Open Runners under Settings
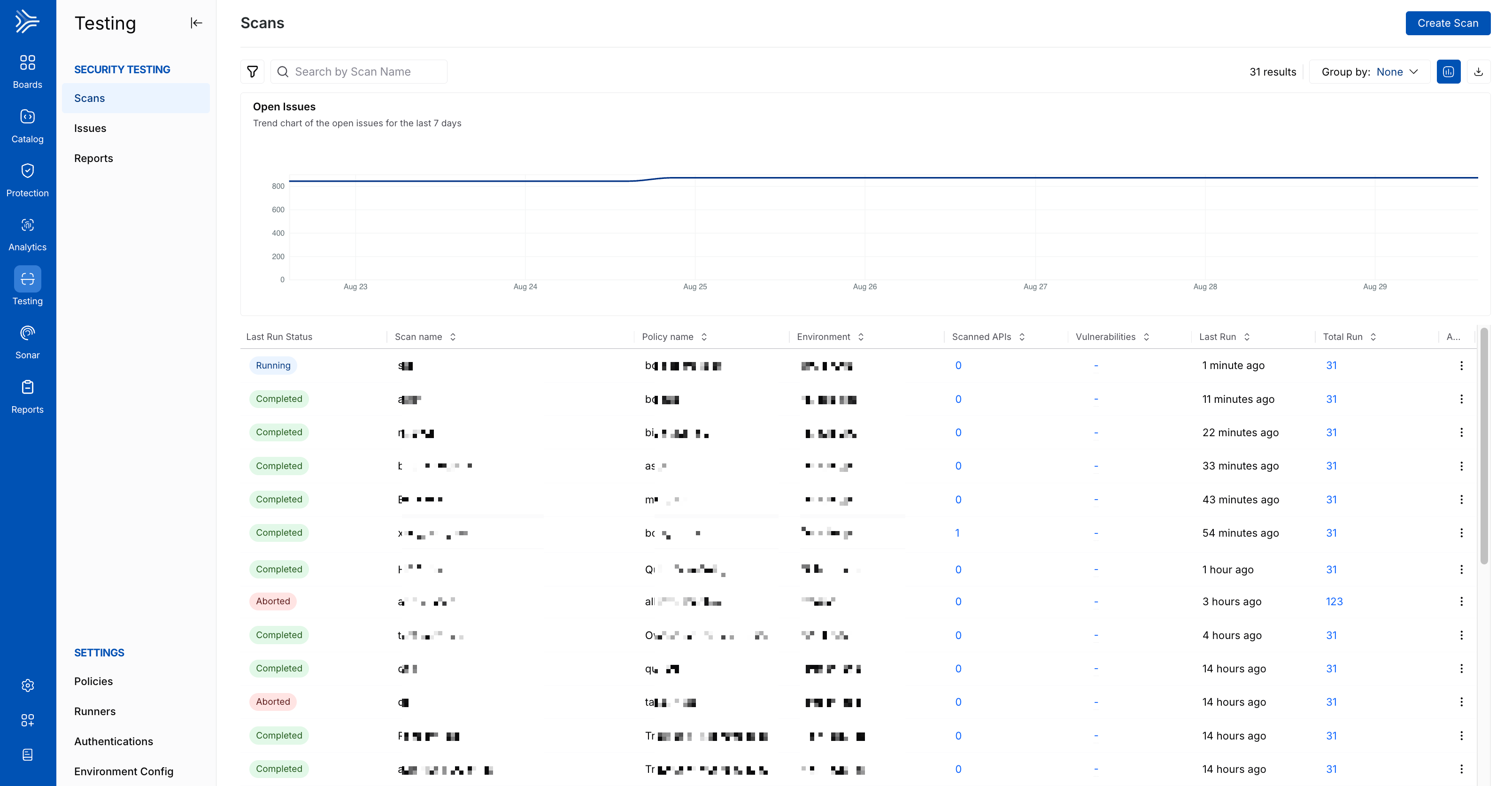 click(x=94, y=711)
